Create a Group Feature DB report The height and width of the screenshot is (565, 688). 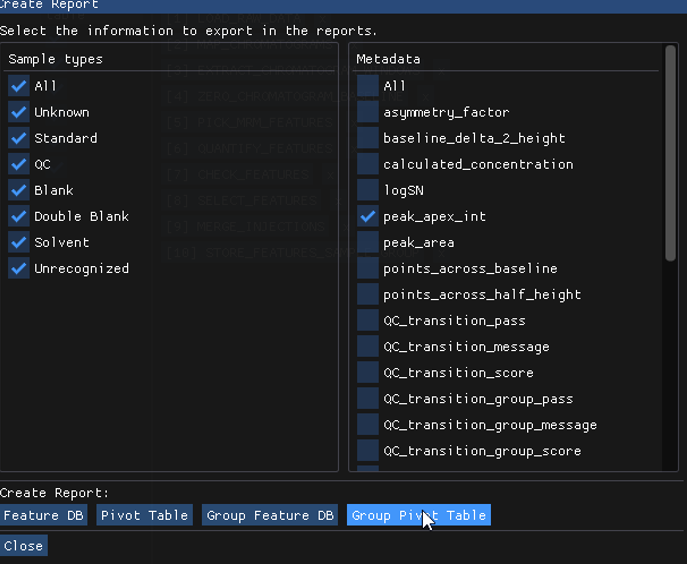click(x=270, y=515)
